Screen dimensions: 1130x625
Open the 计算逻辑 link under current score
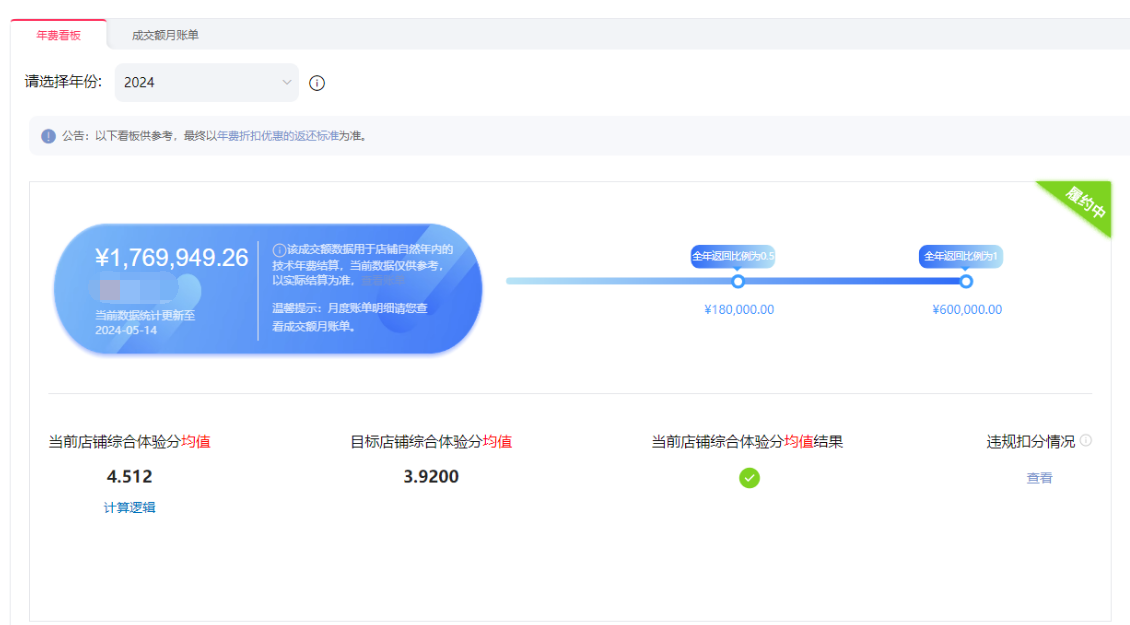point(129,508)
